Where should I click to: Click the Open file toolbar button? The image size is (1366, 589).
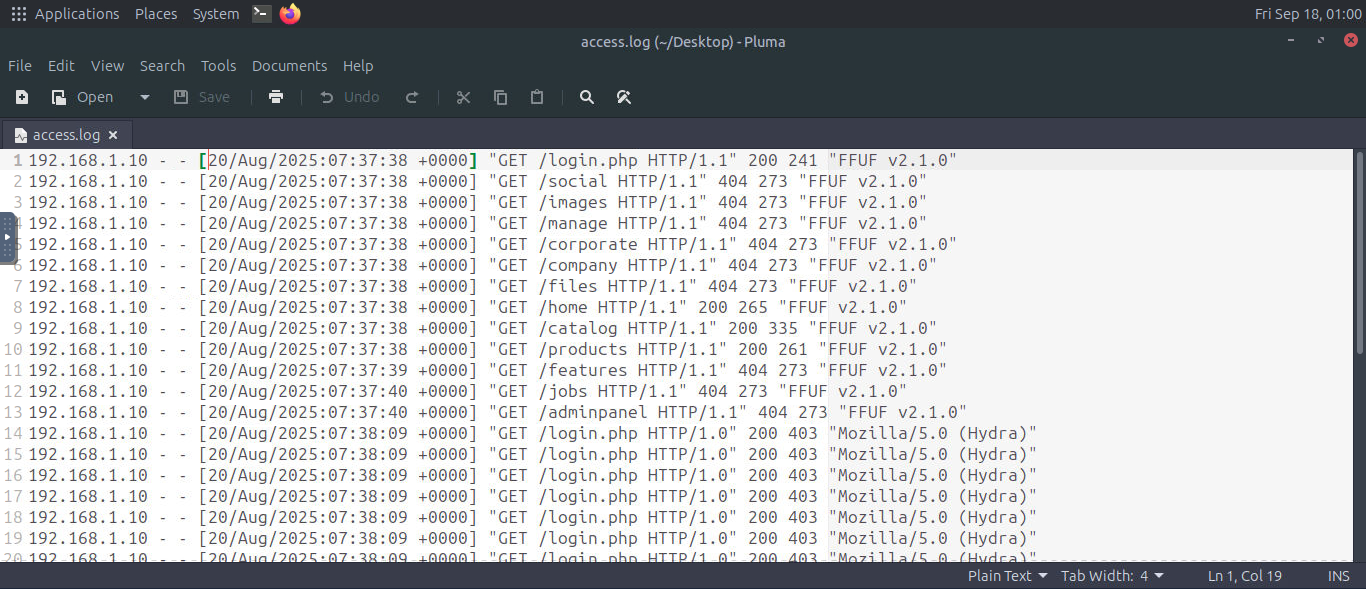pos(83,97)
